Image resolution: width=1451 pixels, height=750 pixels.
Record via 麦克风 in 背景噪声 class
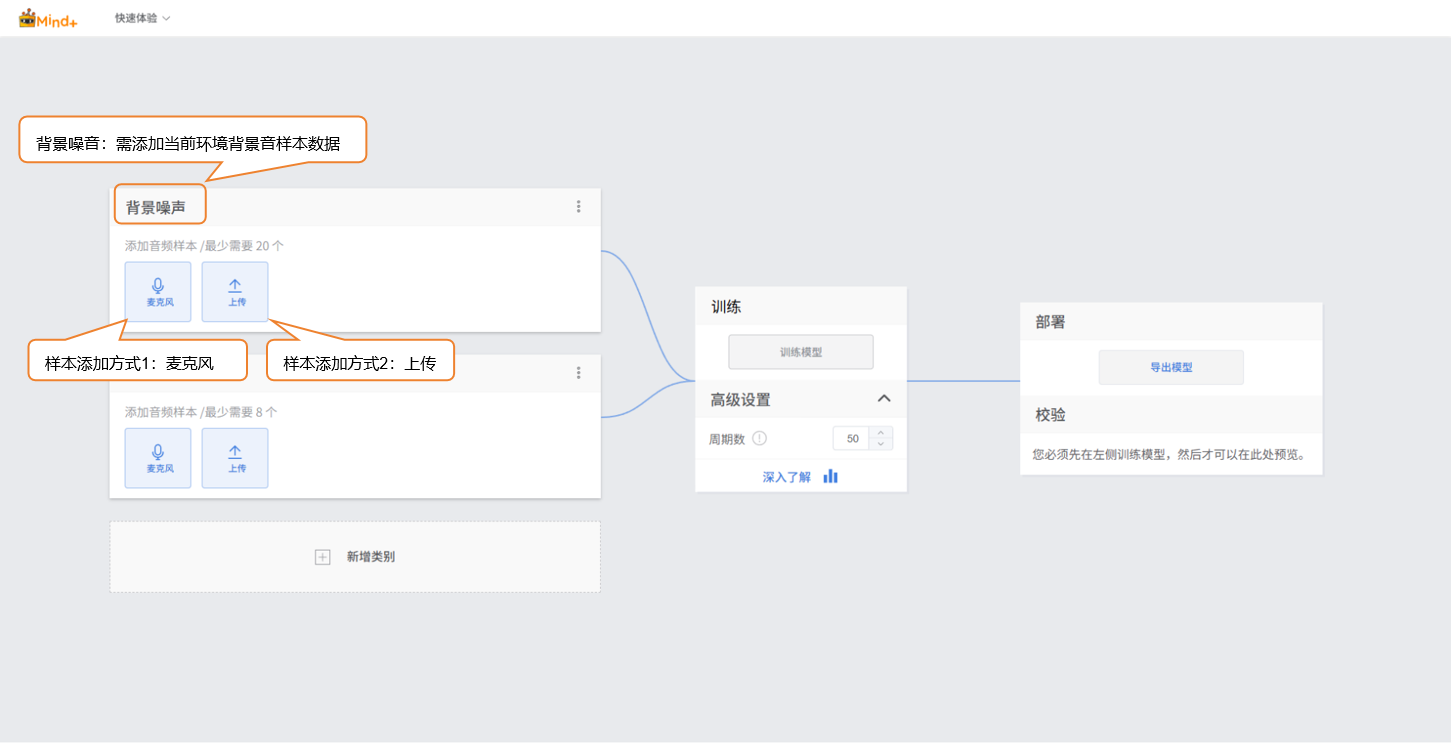coord(158,292)
